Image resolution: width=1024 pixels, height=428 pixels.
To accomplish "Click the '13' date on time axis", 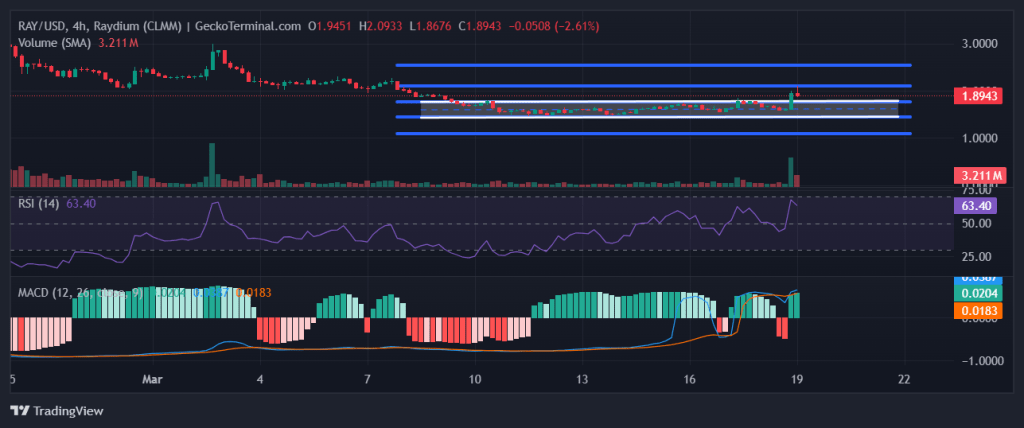I will tap(584, 380).
